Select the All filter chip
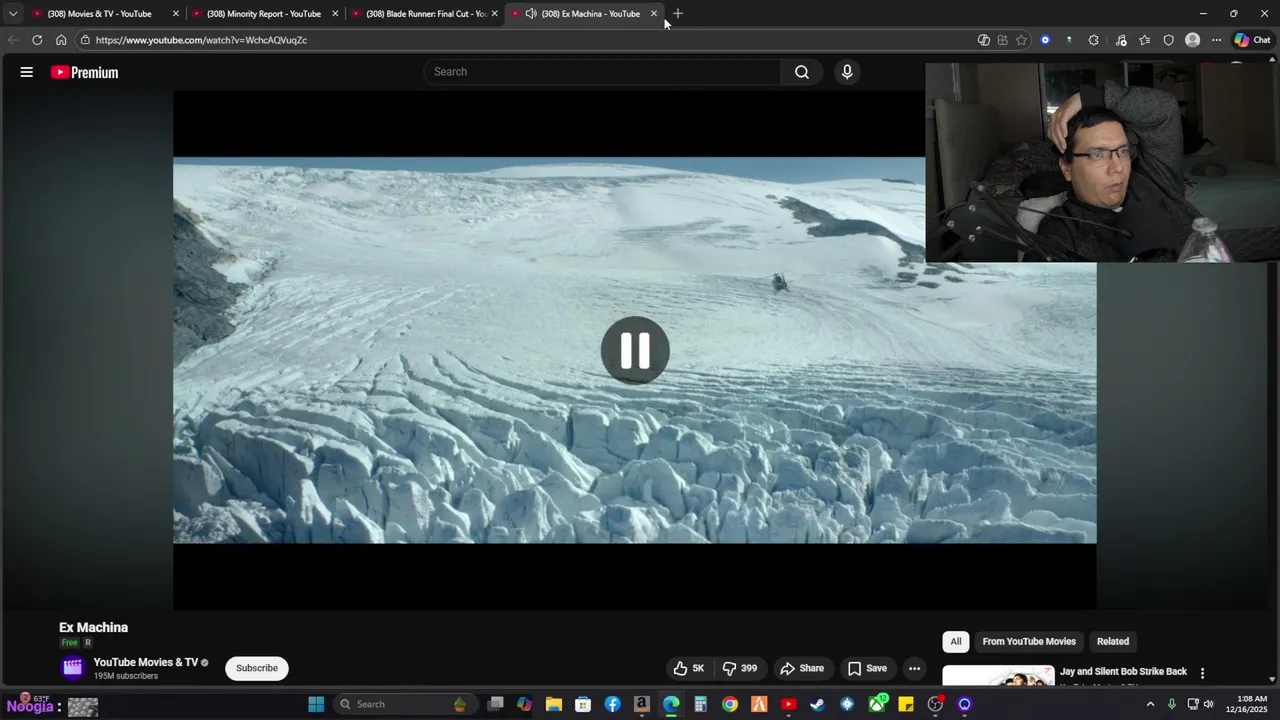1280x720 pixels. point(956,642)
